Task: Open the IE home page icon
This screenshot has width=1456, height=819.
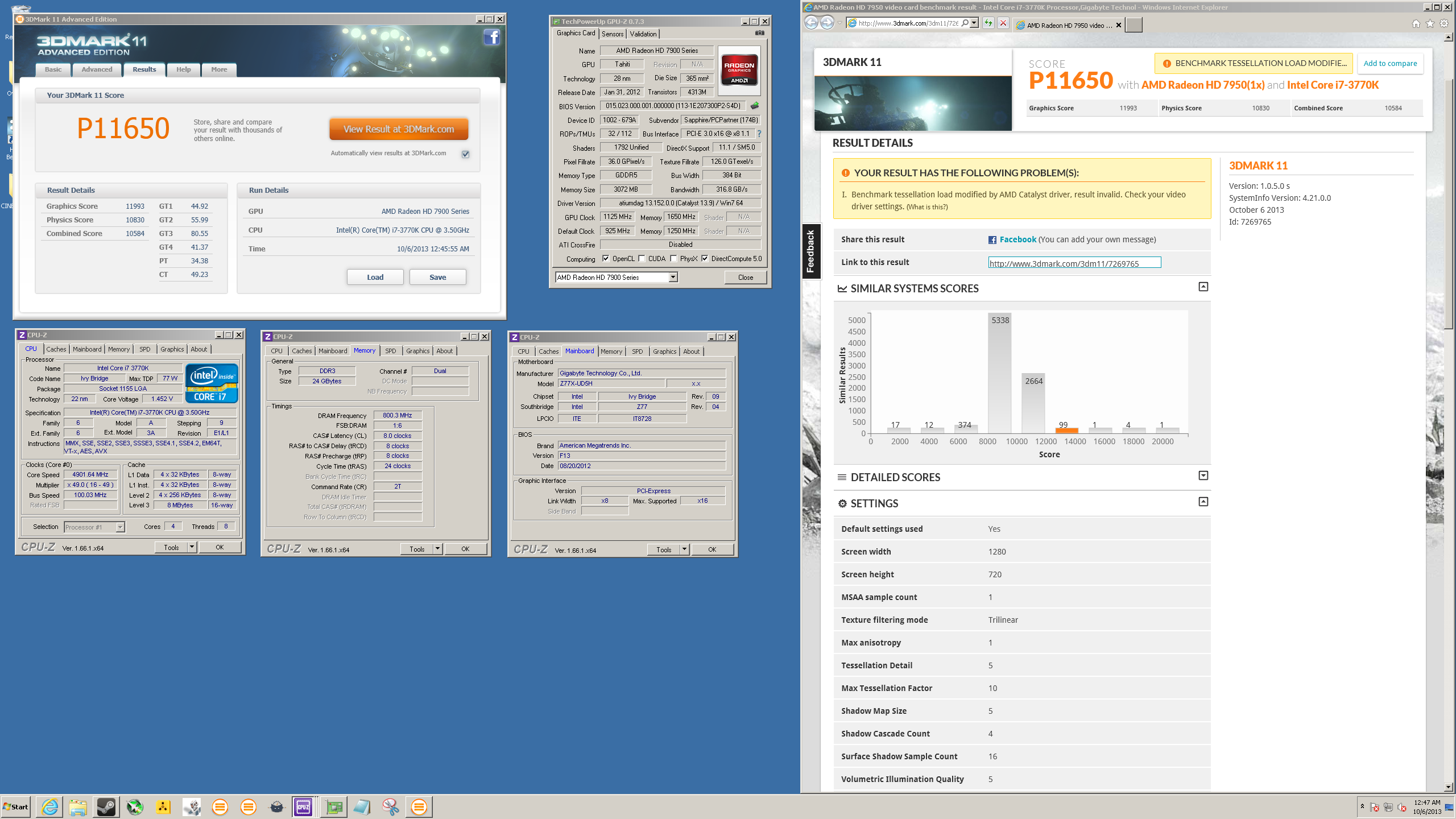Action: [x=1416, y=24]
